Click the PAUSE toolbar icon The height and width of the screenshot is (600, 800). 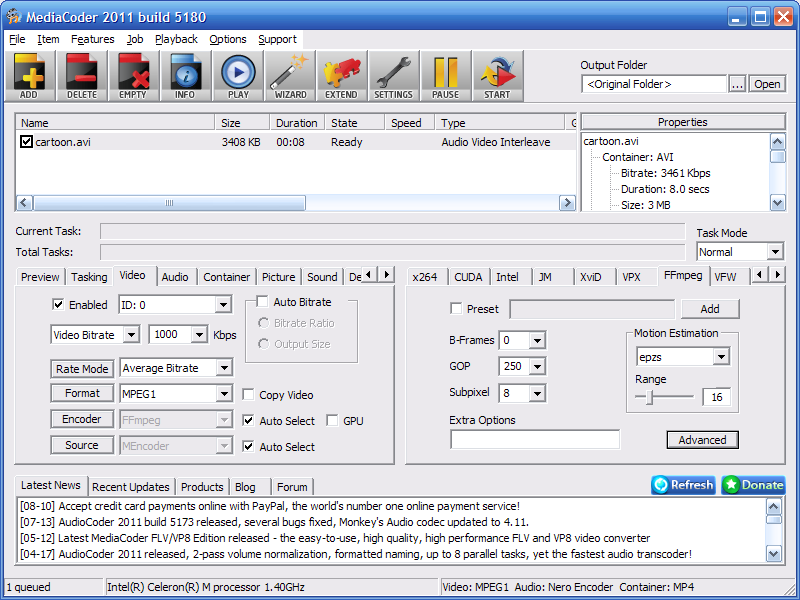pyautogui.click(x=446, y=76)
